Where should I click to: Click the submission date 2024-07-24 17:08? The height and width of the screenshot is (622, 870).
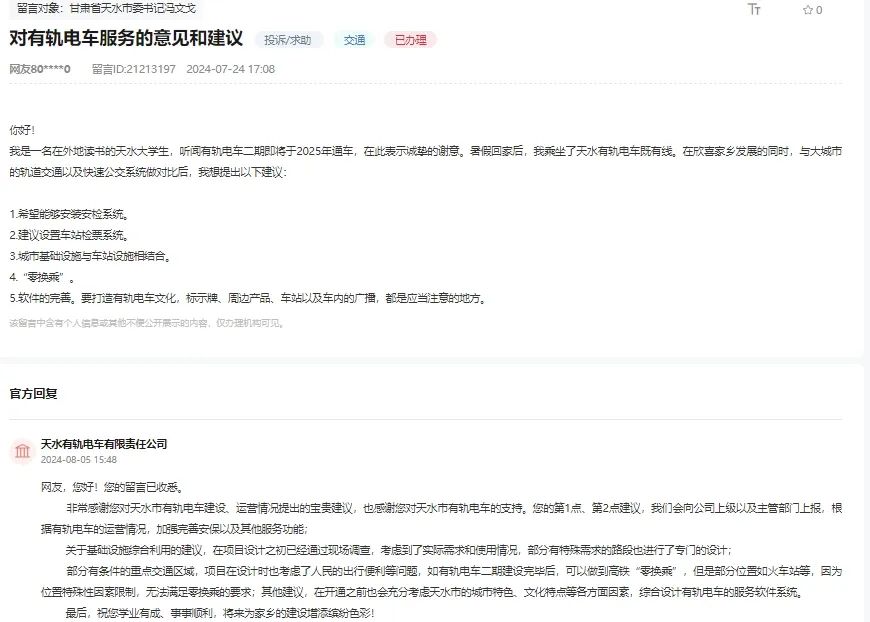[x=224, y=69]
